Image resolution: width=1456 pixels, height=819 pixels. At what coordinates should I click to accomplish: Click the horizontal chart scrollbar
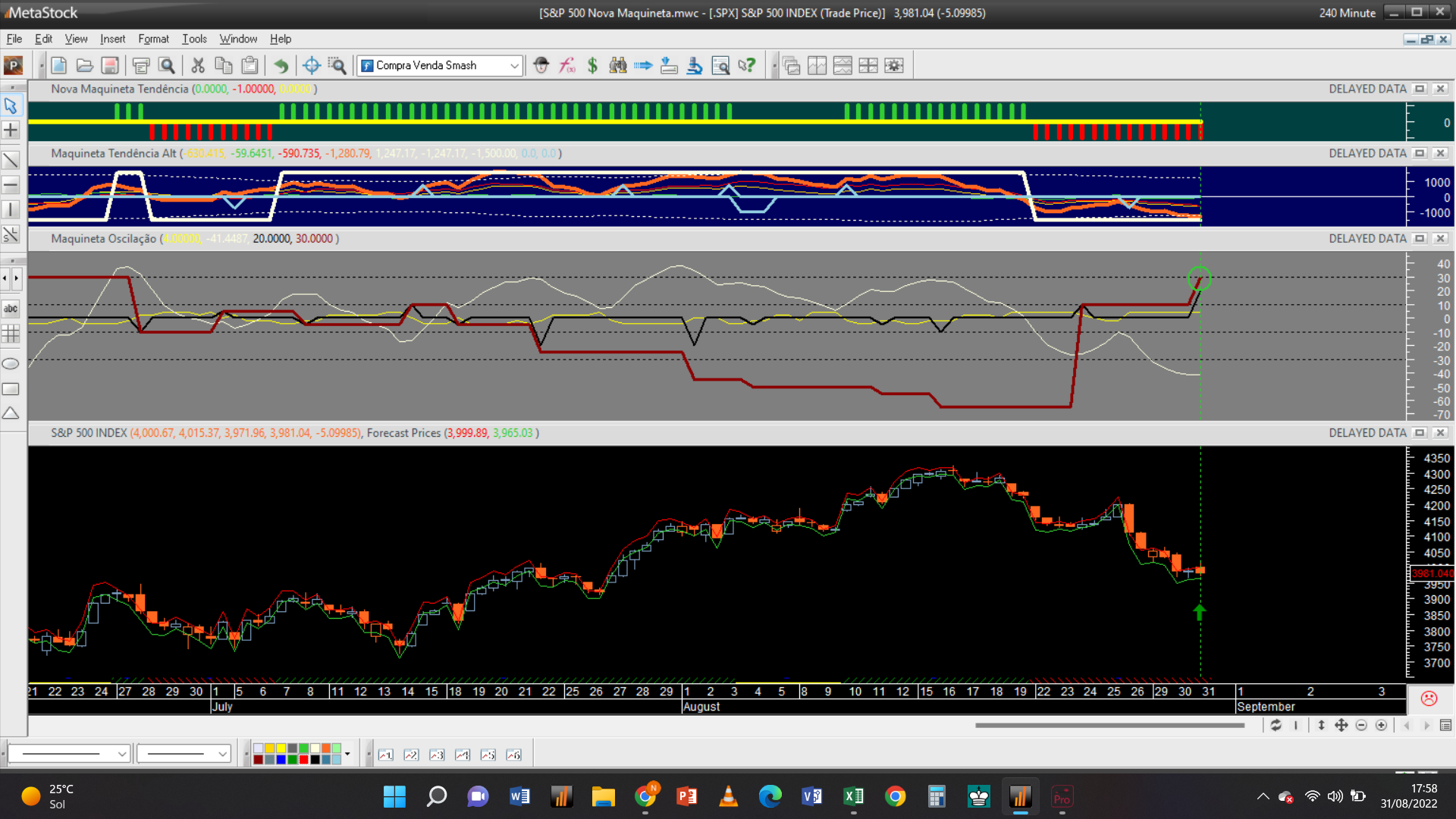pyautogui.click(x=1109, y=726)
